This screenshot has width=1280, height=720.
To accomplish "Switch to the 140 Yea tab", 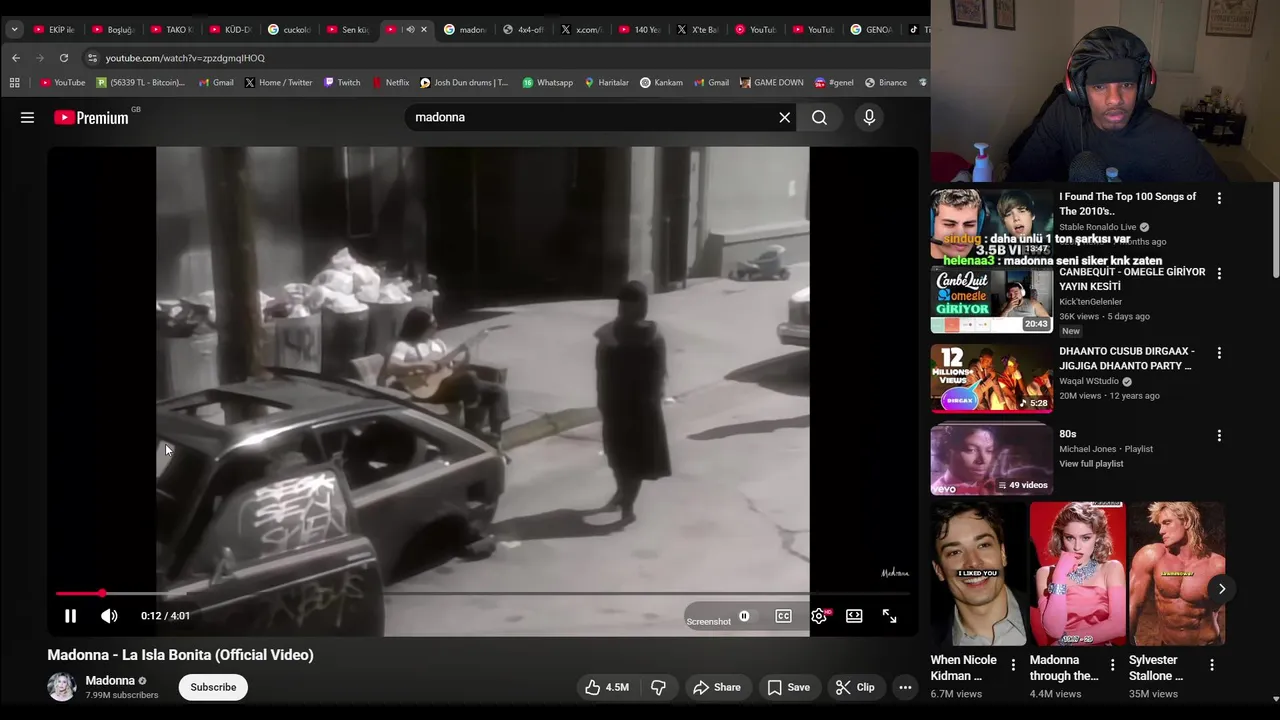I will (x=640, y=30).
